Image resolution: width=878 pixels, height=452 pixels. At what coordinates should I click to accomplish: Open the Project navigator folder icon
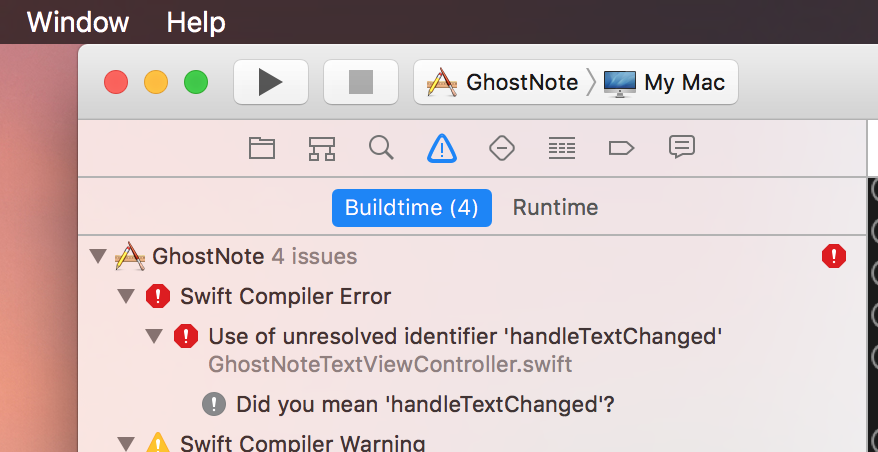tap(261, 149)
